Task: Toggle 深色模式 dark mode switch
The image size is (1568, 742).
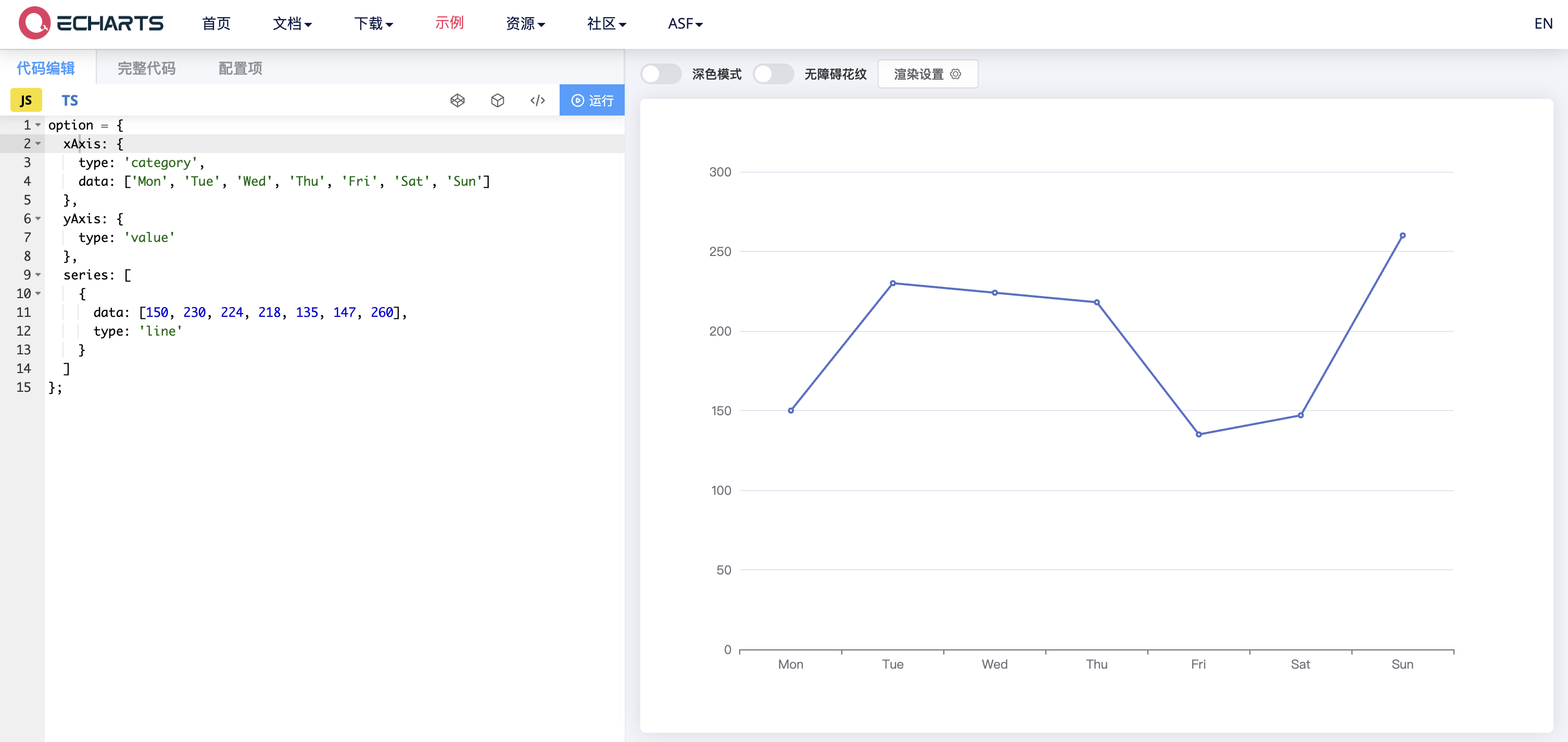Action: 661,74
